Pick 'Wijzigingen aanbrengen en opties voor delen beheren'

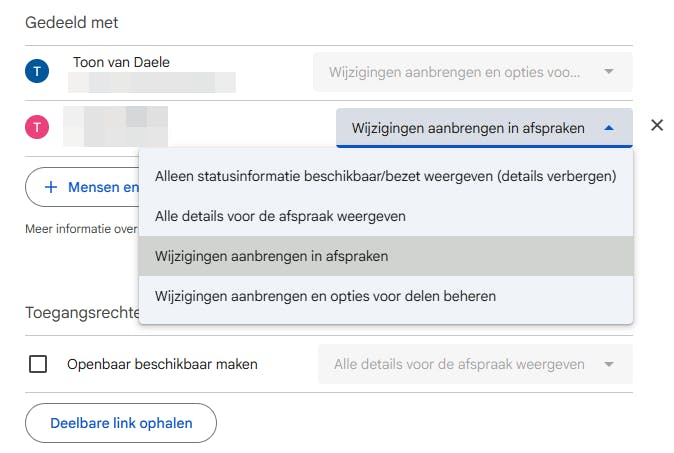(x=325, y=296)
